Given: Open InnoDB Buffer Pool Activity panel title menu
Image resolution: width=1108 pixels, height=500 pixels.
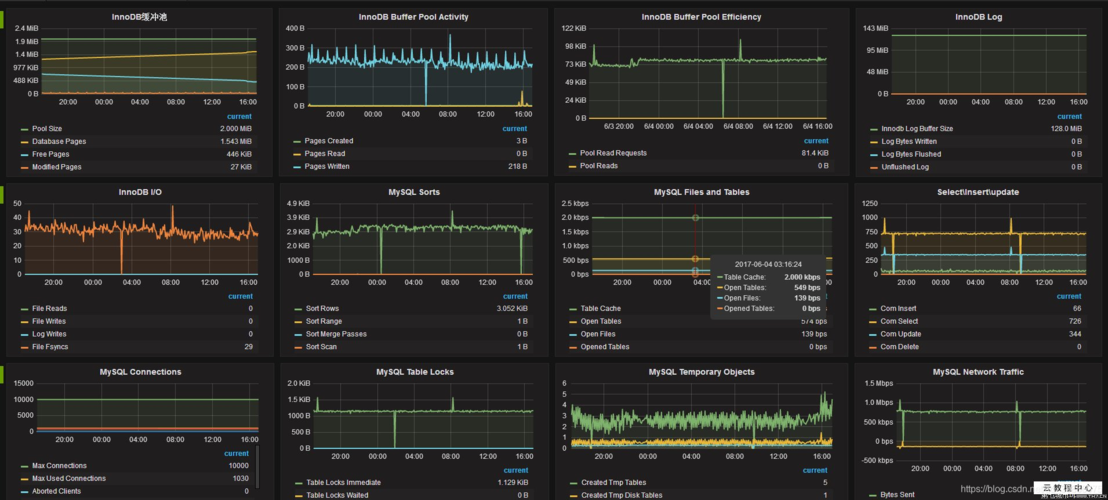Looking at the screenshot, I should tap(415, 17).
